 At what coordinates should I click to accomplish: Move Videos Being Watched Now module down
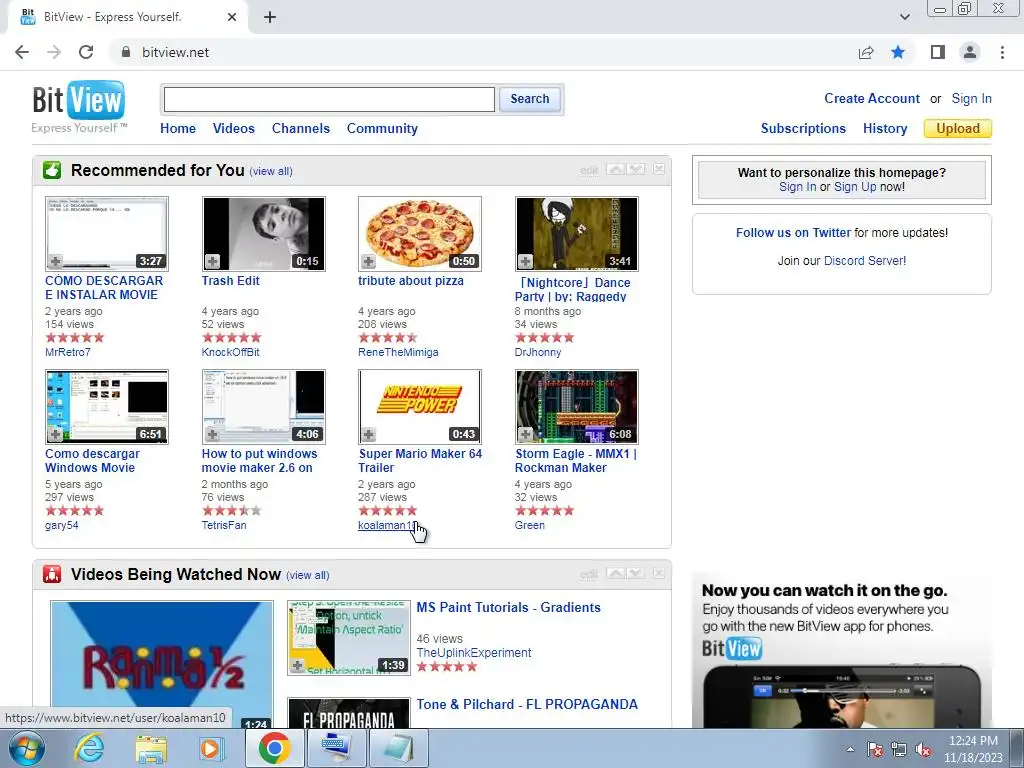pos(636,573)
